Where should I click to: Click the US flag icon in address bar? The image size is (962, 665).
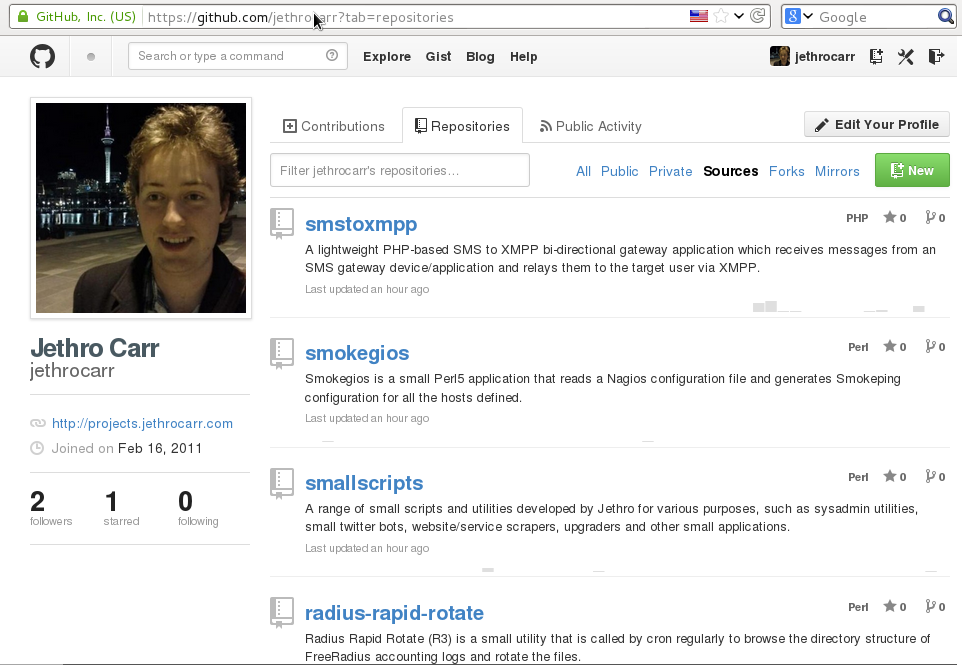[x=699, y=16]
